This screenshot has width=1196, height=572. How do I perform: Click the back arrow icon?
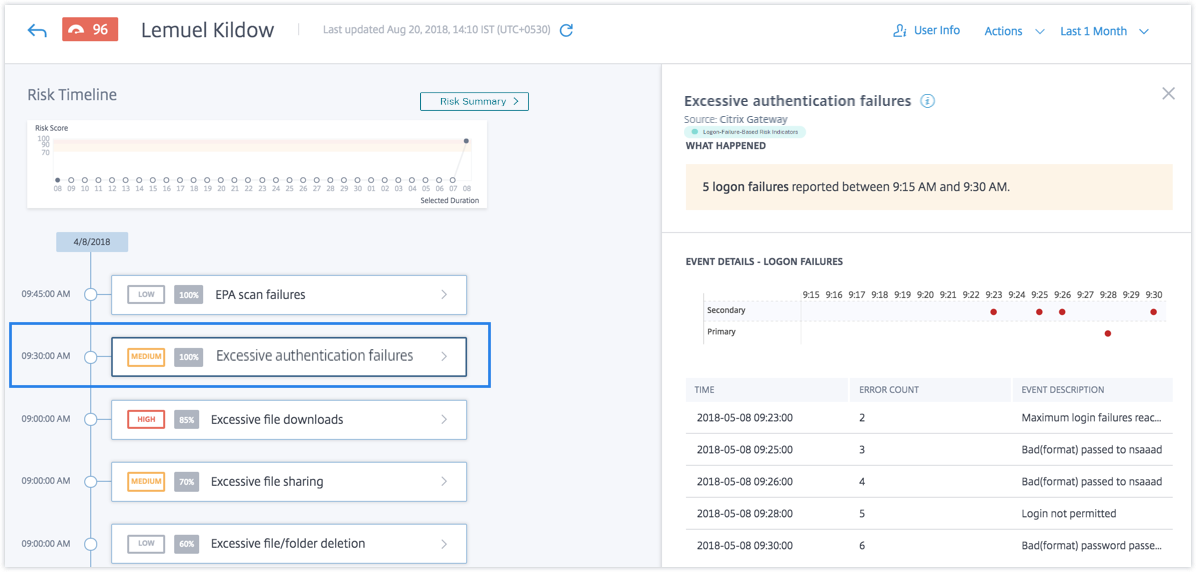click(37, 31)
